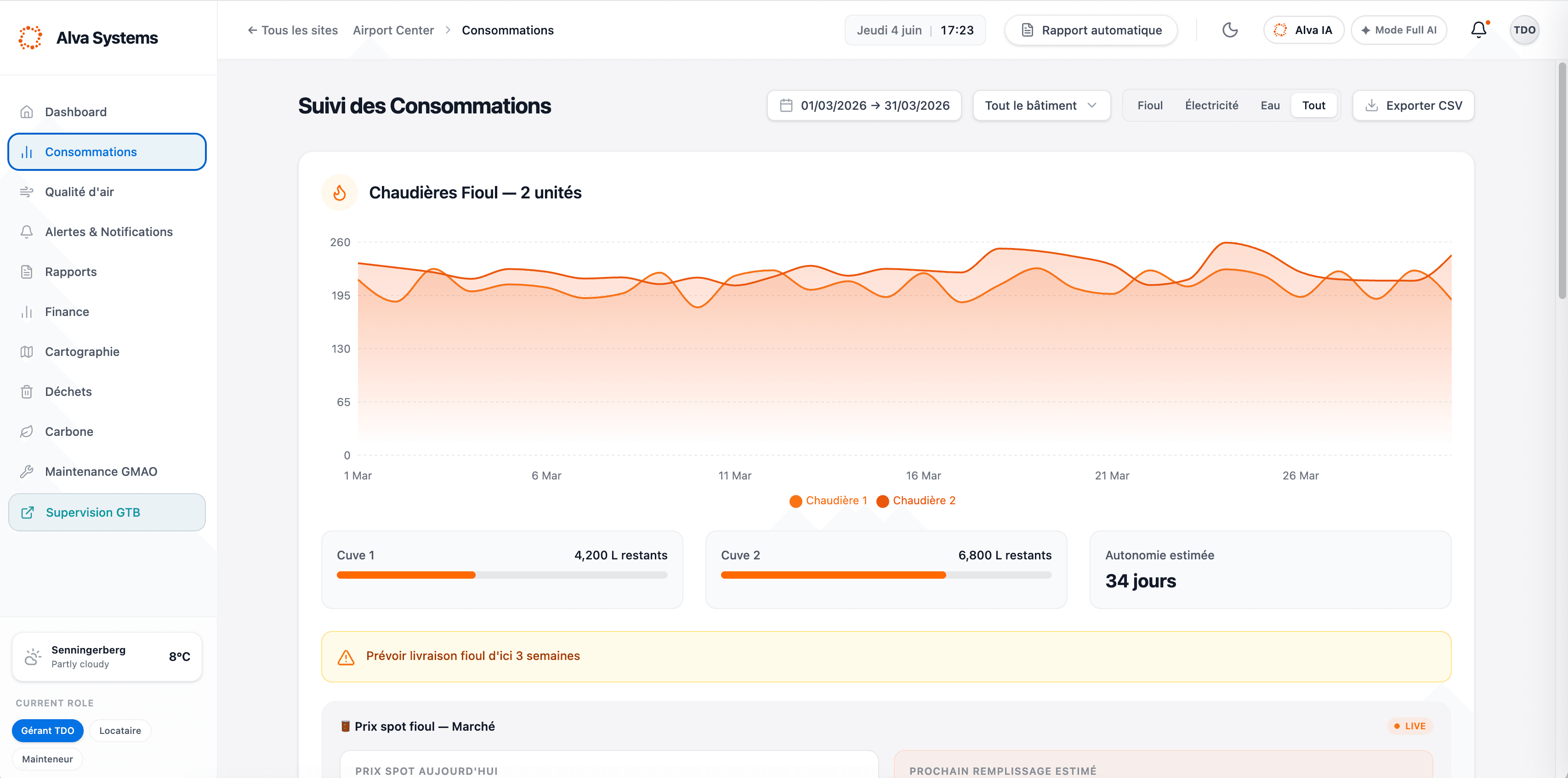Screen dimensions: 1568x778
Task: Click the Consommations breadcrumb label in the header
Action: (508, 30)
